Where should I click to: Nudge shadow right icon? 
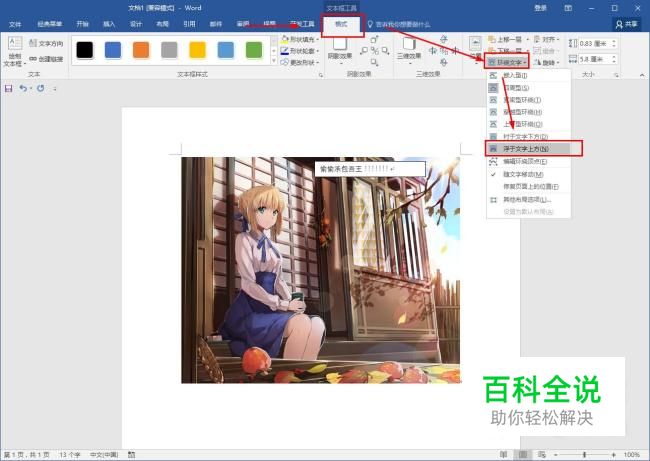tap(386, 51)
